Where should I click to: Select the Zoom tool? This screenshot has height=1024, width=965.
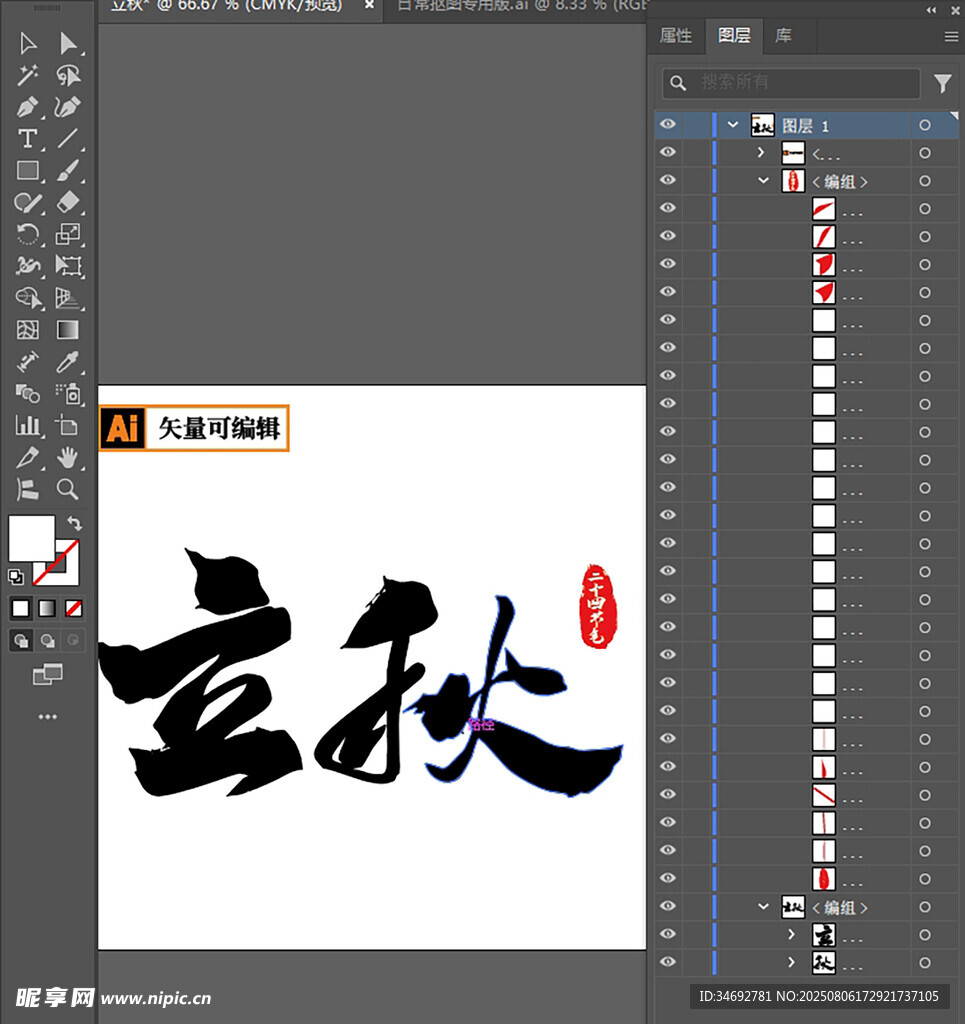68,489
